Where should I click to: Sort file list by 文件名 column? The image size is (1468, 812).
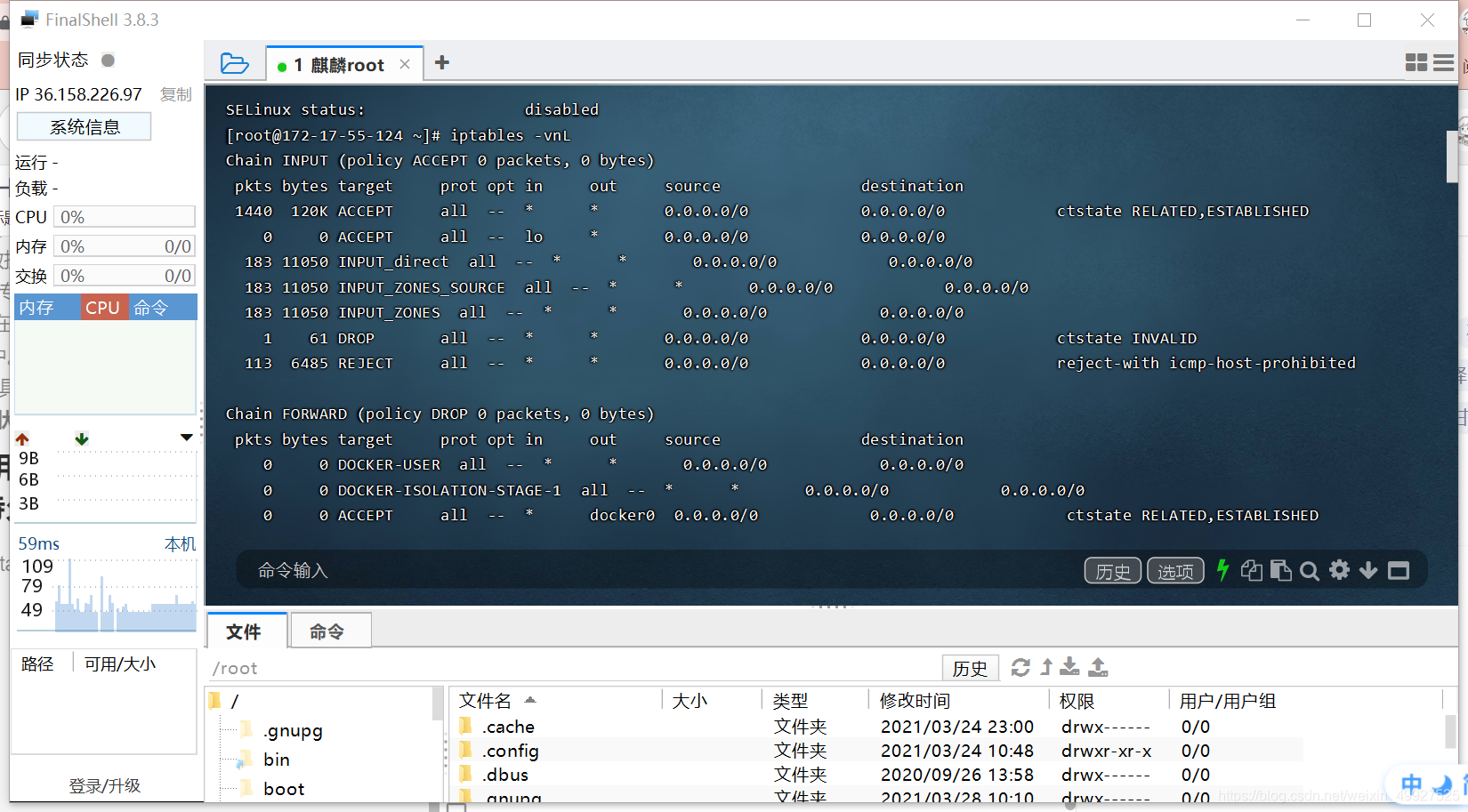click(x=486, y=701)
